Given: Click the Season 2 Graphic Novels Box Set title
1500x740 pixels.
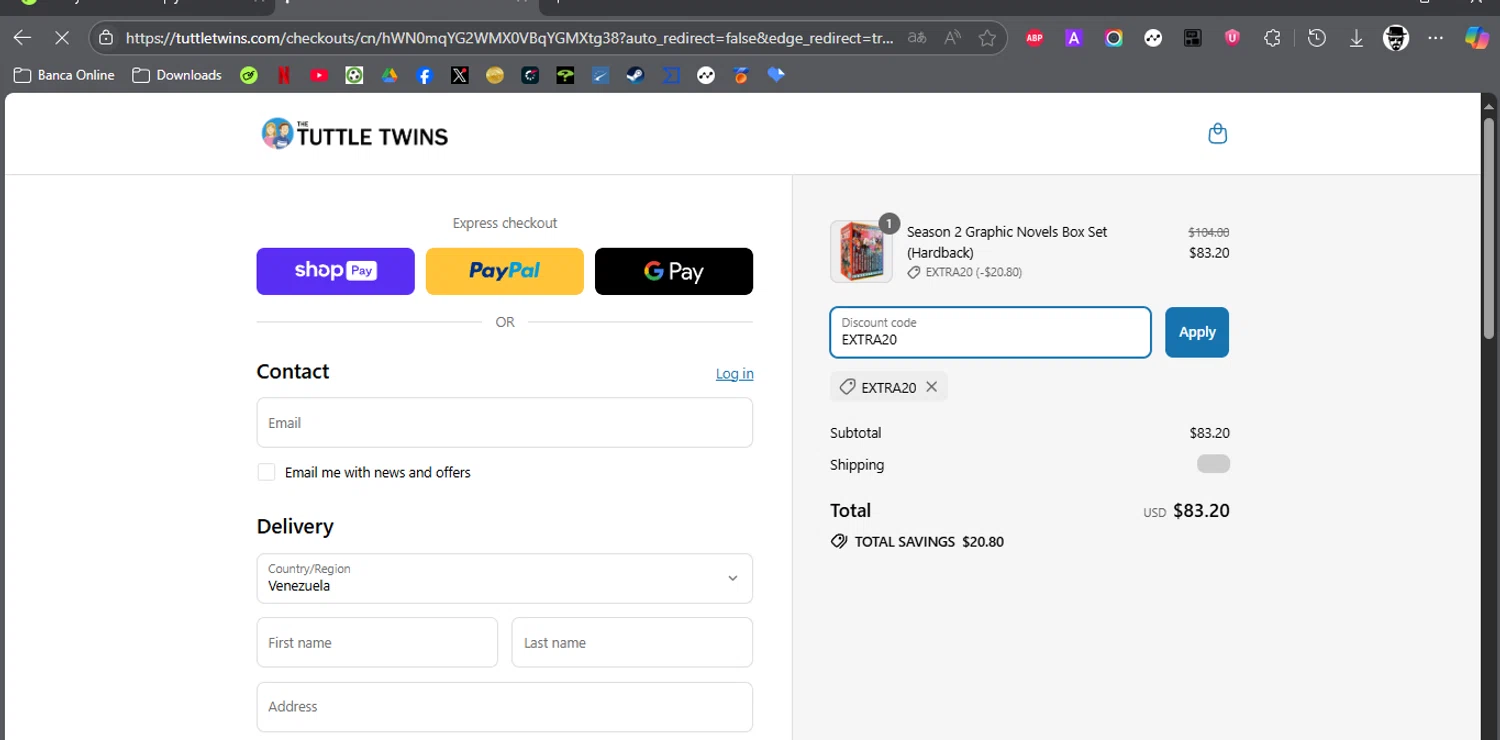Looking at the screenshot, I should point(1007,242).
